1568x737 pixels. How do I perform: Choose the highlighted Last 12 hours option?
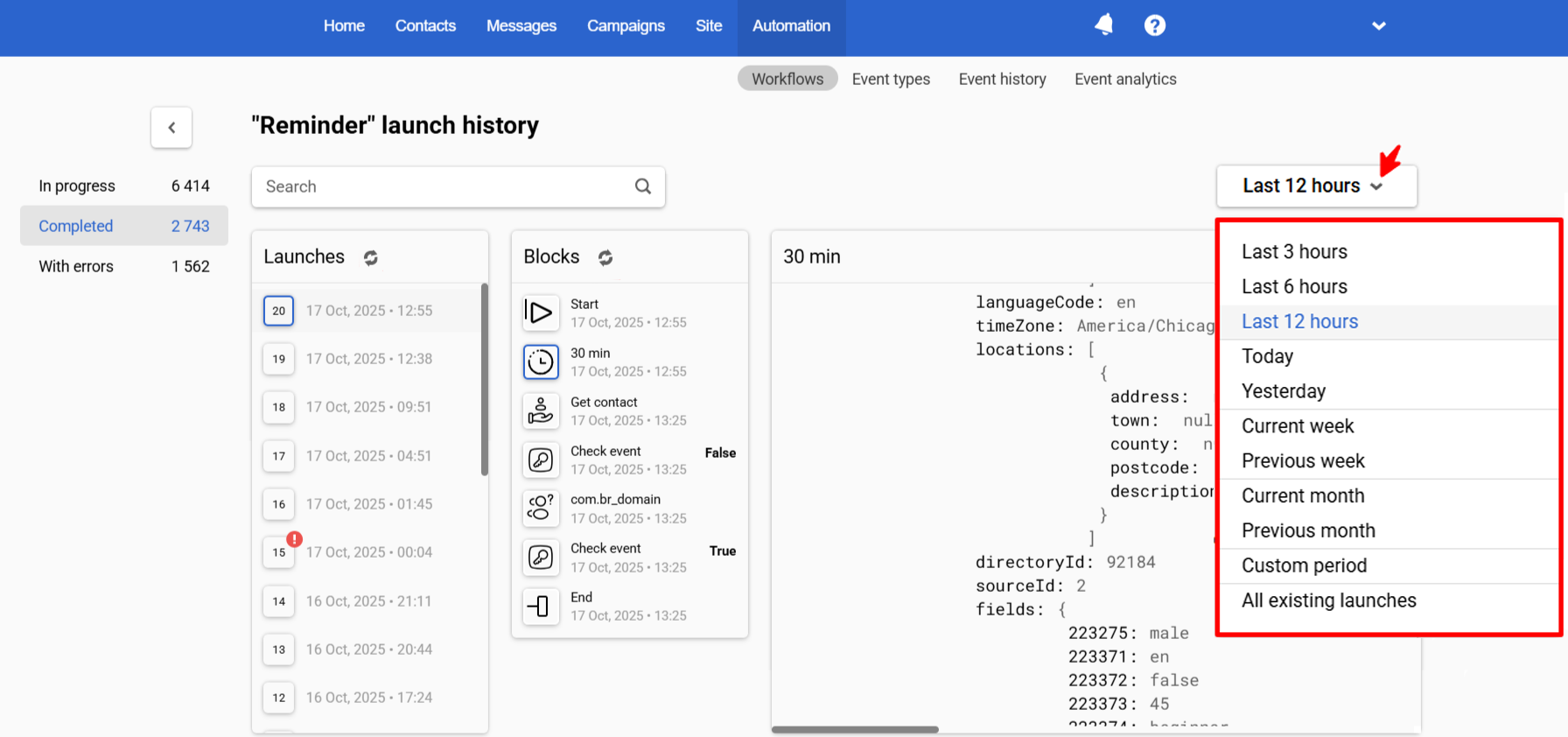[x=1389, y=322]
